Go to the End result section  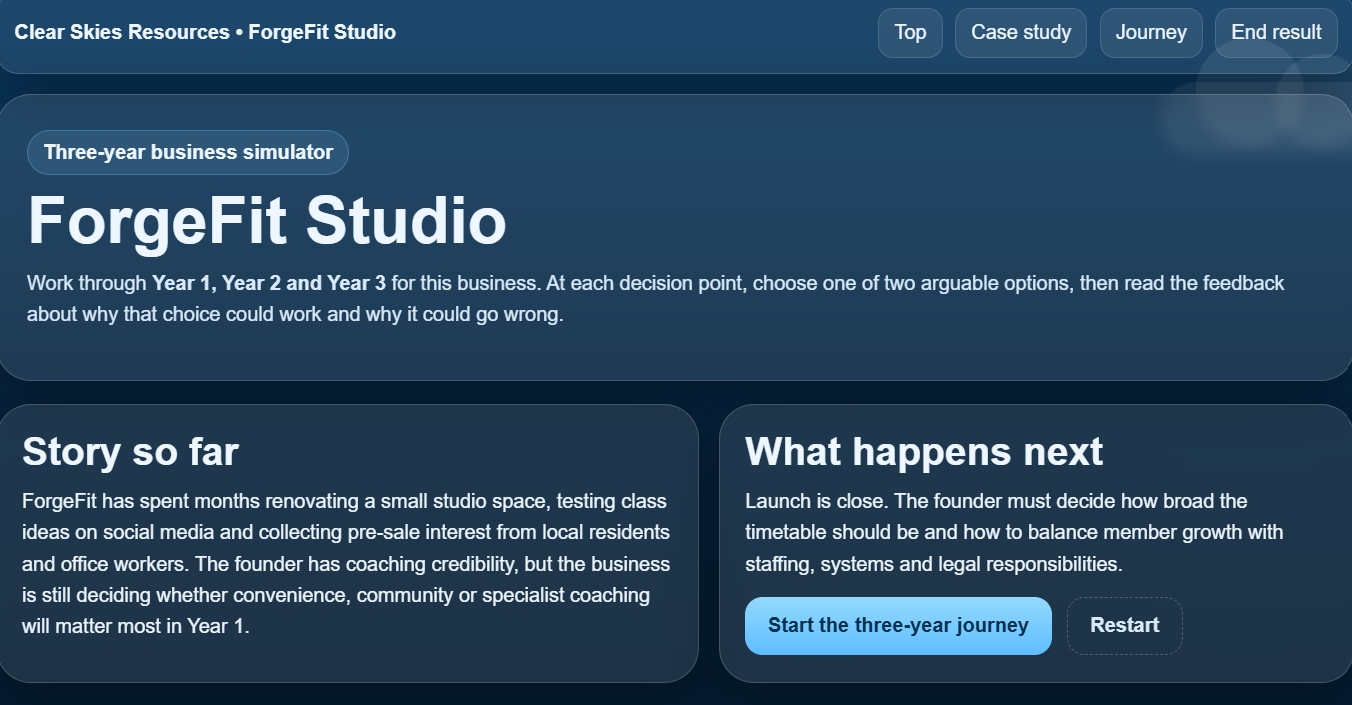coord(1275,32)
